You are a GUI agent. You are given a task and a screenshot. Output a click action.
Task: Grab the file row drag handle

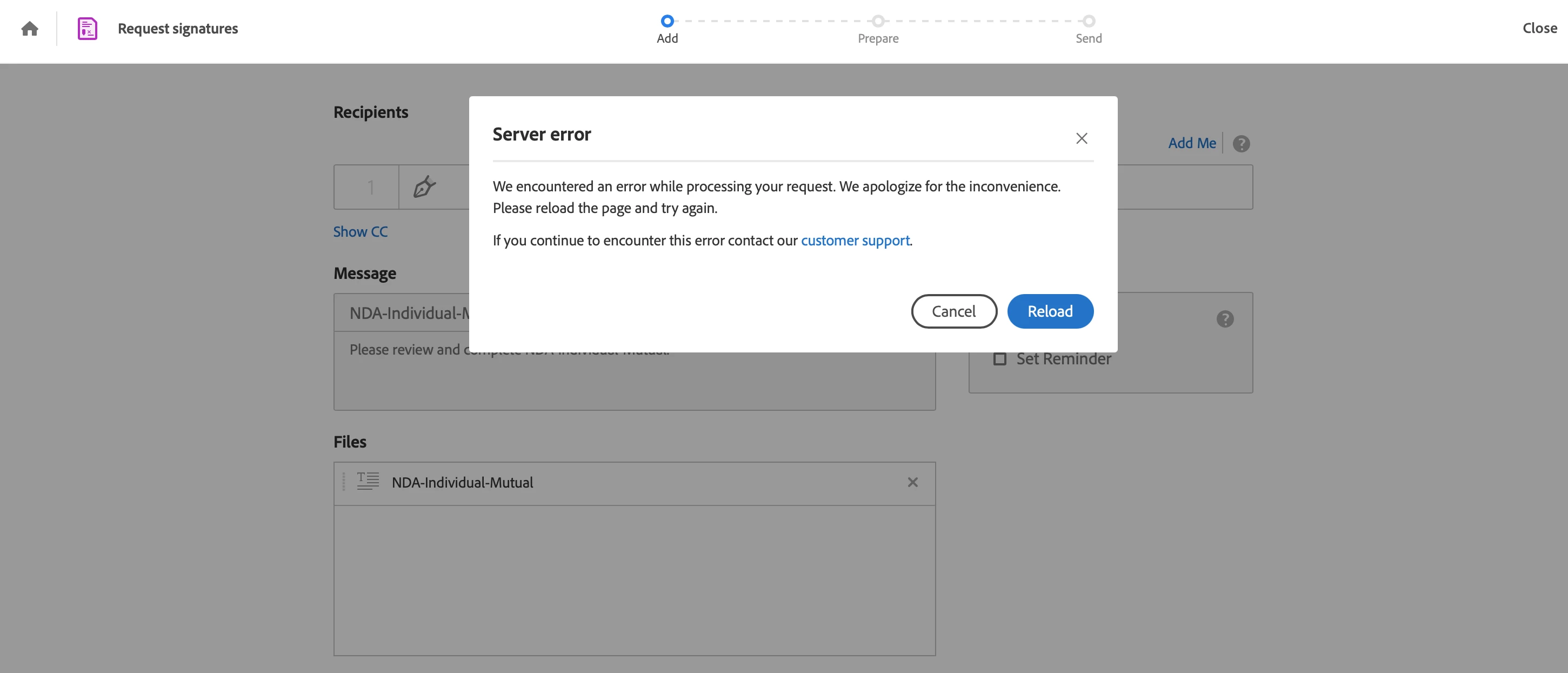tap(344, 482)
